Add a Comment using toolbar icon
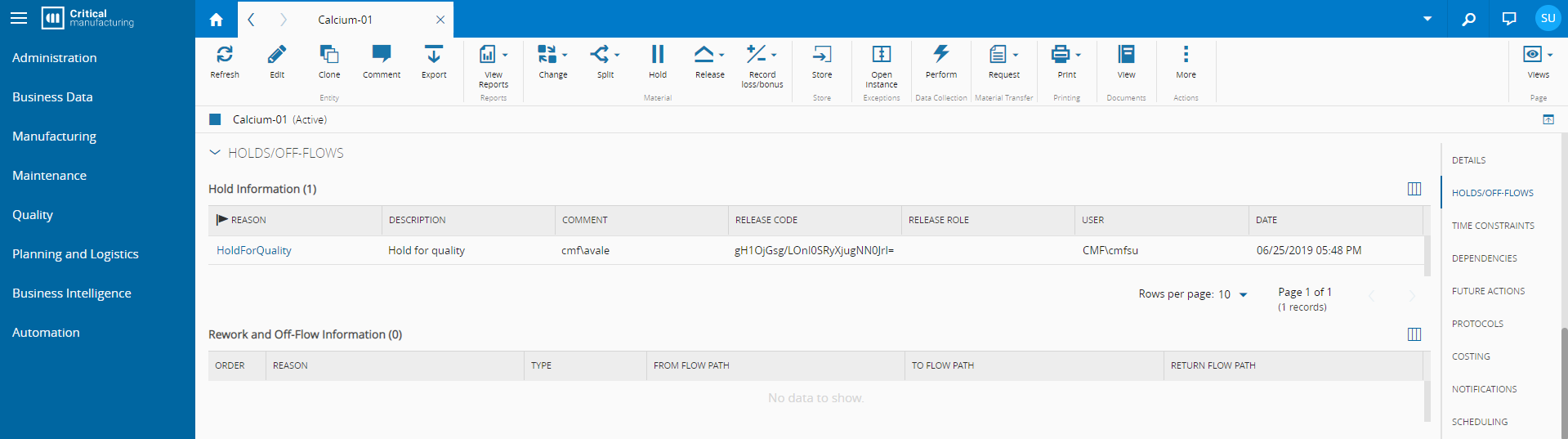The image size is (1568, 439). [382, 55]
